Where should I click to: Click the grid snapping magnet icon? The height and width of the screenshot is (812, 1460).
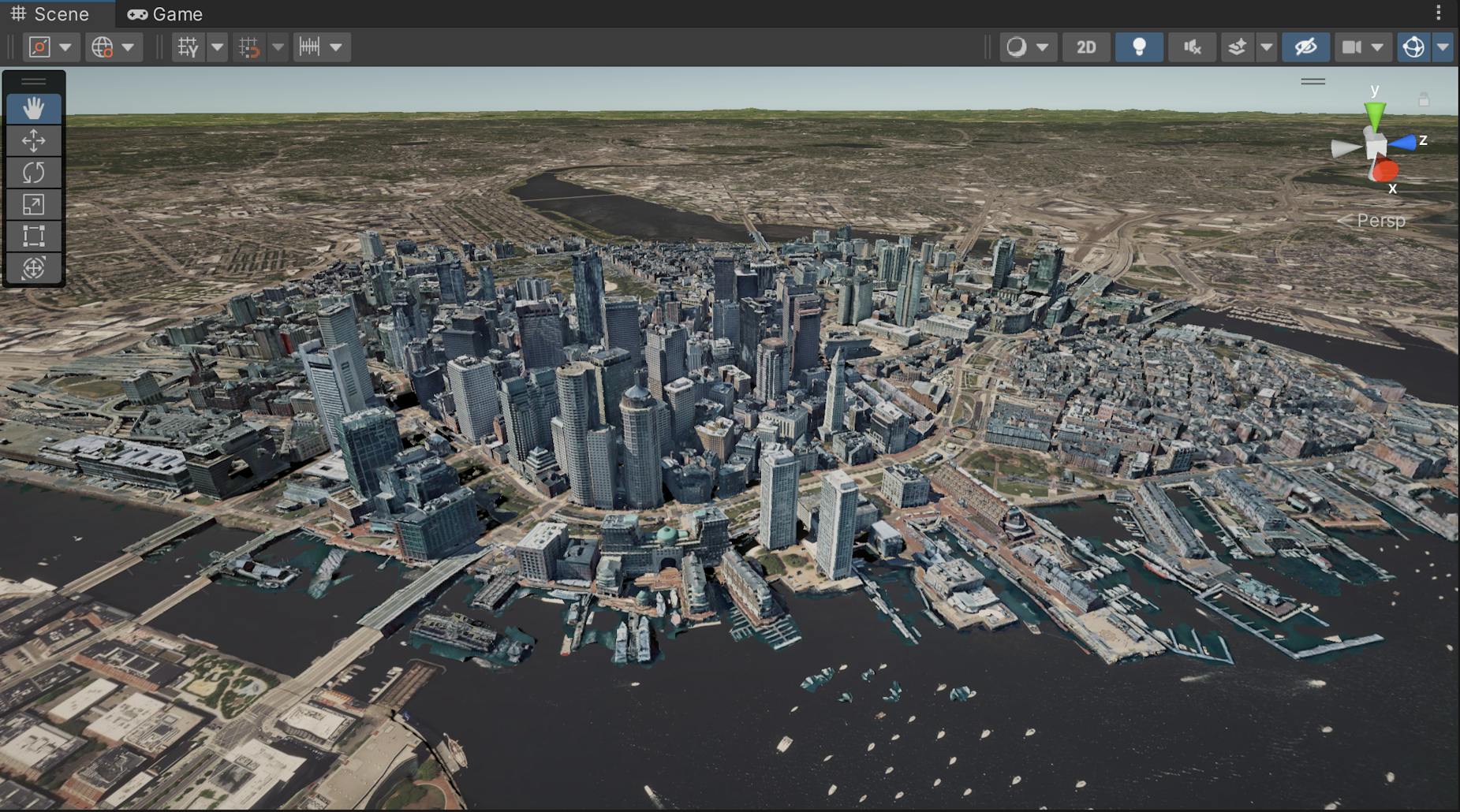[251, 47]
